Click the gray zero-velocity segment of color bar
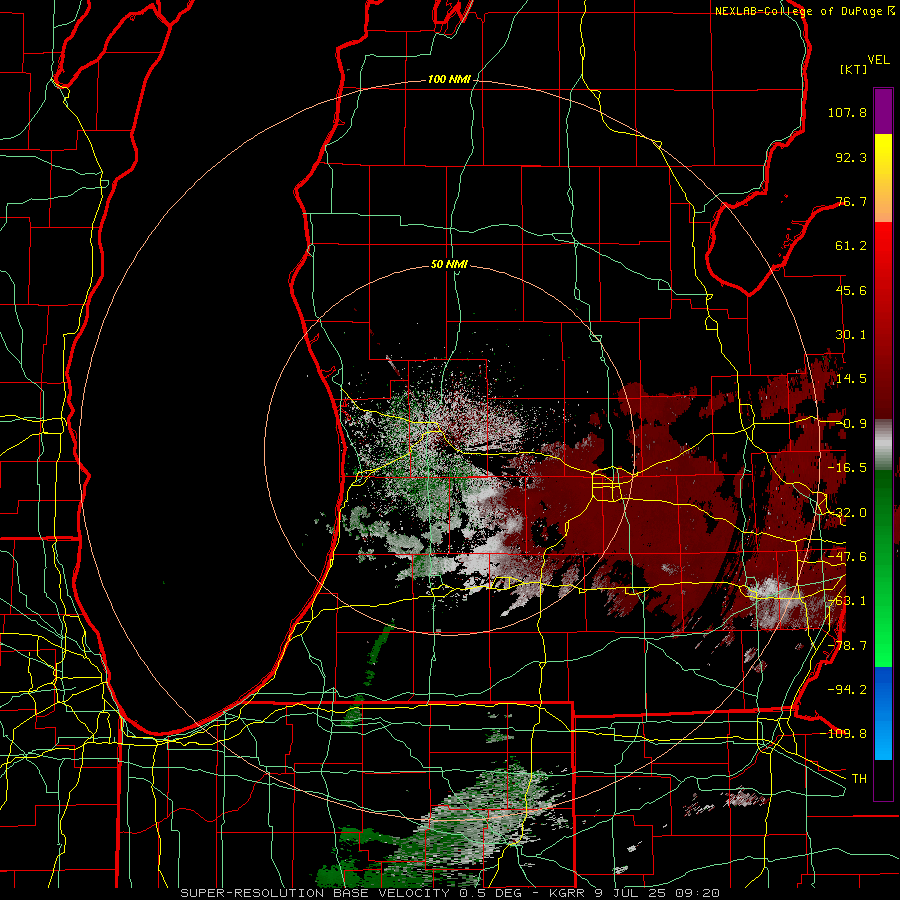 [x=883, y=444]
